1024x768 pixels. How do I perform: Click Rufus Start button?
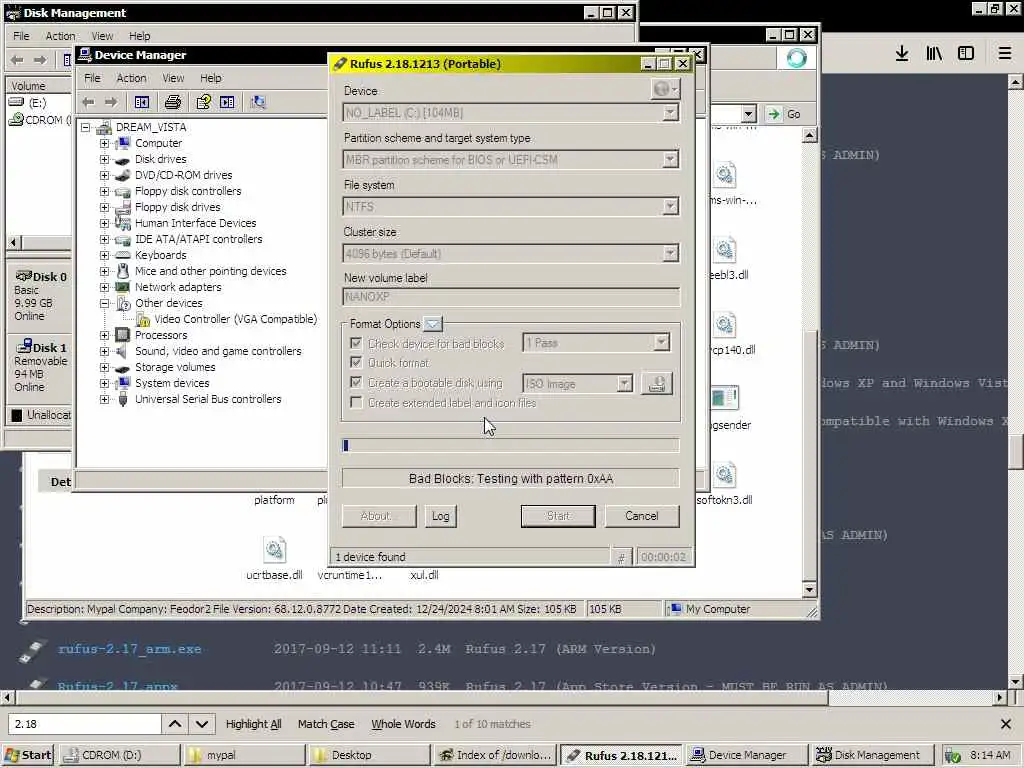[x=558, y=516]
